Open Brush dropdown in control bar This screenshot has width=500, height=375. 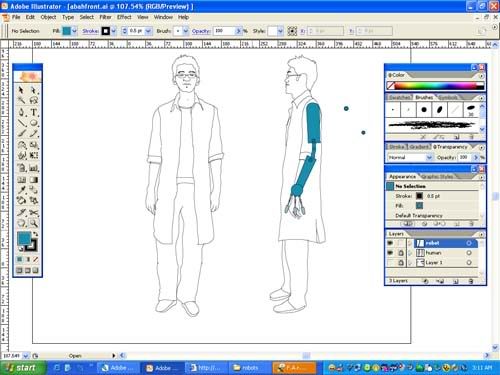point(186,31)
